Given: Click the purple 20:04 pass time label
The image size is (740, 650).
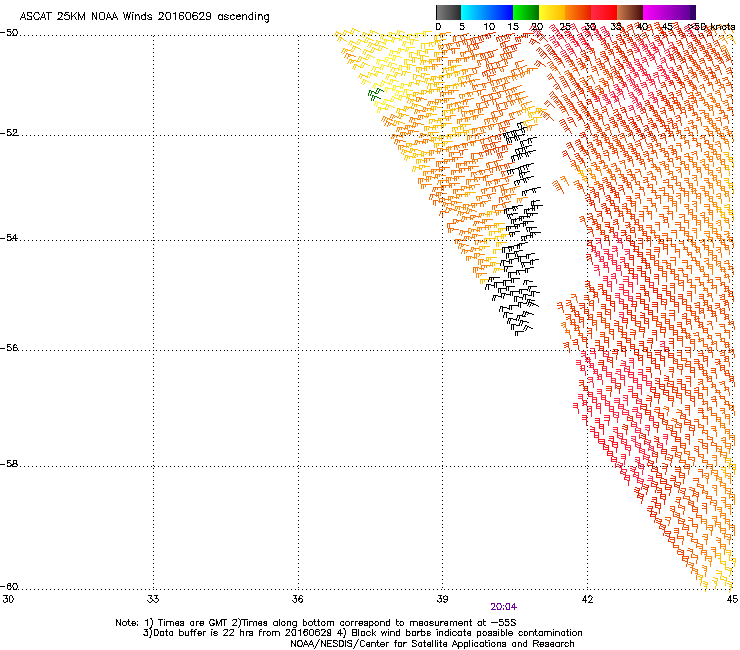Looking at the screenshot, I should point(504,607).
